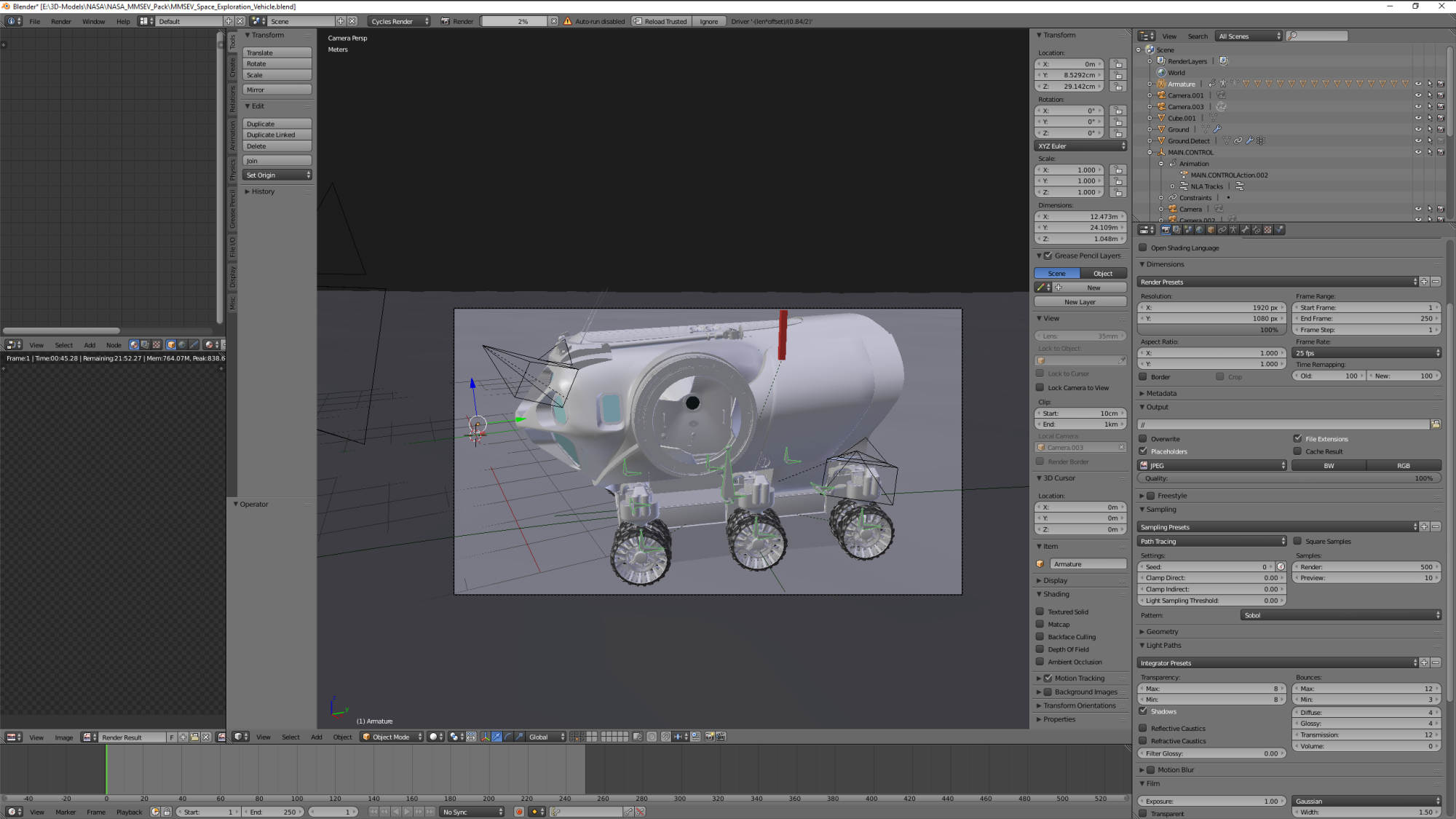Open the Path Tracing integrator dropdown

tap(1212, 541)
